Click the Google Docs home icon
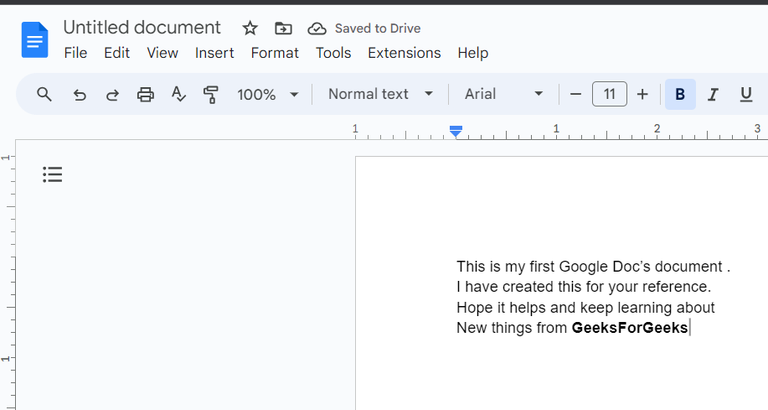This screenshot has height=410, width=768. click(x=35, y=40)
